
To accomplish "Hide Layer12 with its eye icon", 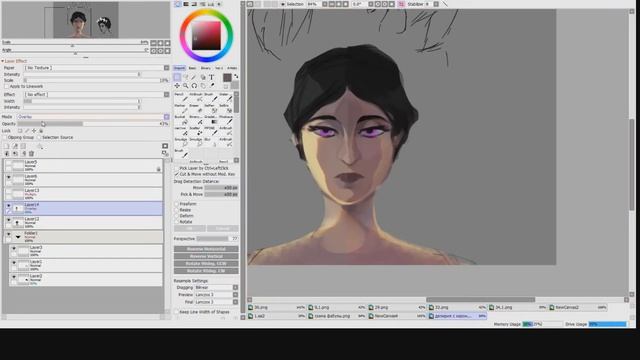I will 9,220.
